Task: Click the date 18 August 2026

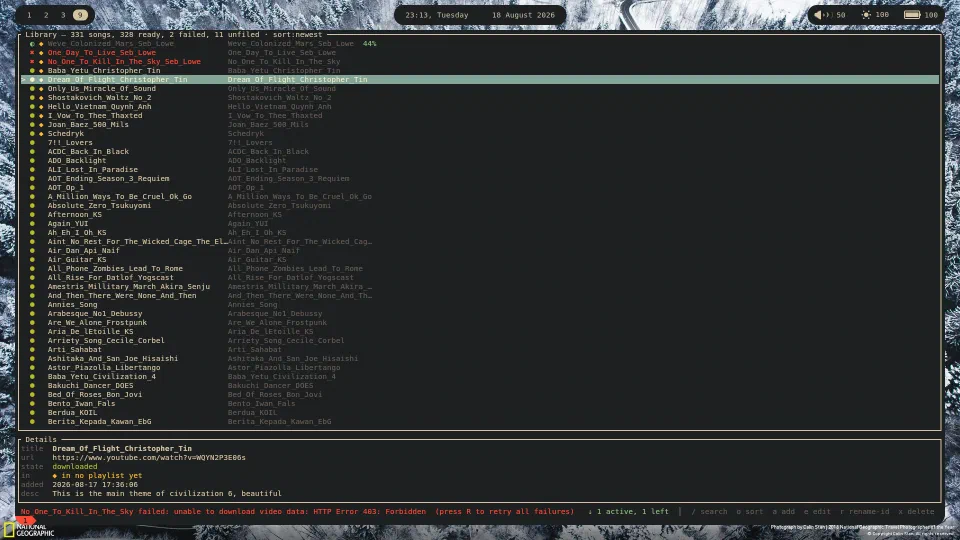Action: click(x=523, y=15)
